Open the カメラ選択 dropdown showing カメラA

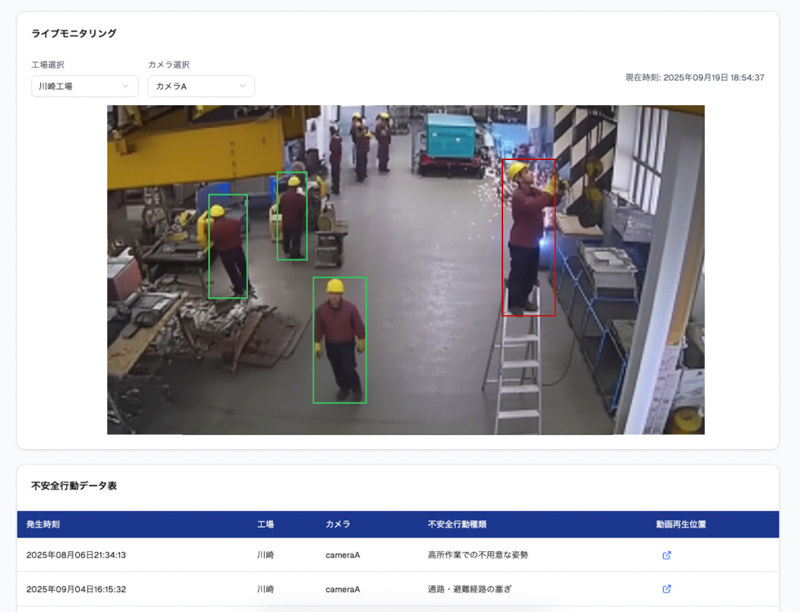click(200, 87)
